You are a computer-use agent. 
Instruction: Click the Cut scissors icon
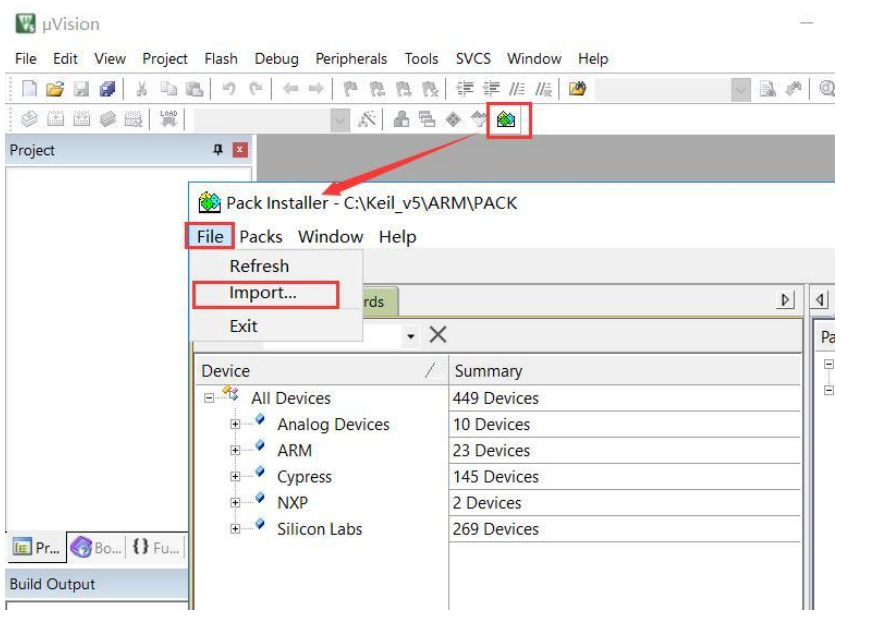point(142,89)
